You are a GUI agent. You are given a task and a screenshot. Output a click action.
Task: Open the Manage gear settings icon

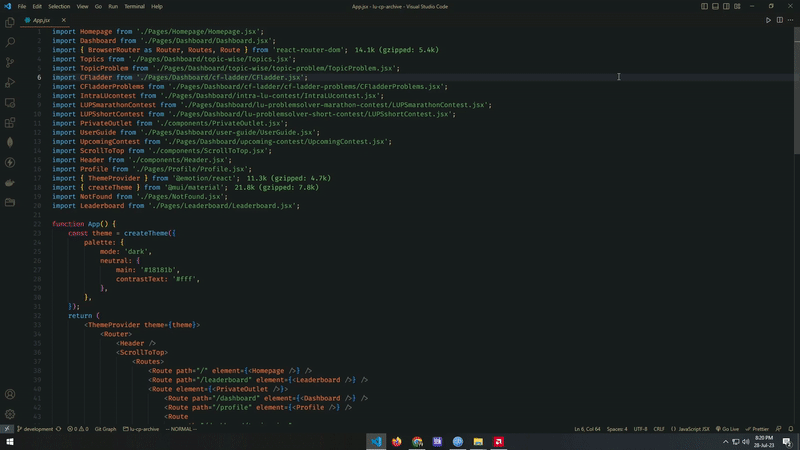(10, 413)
